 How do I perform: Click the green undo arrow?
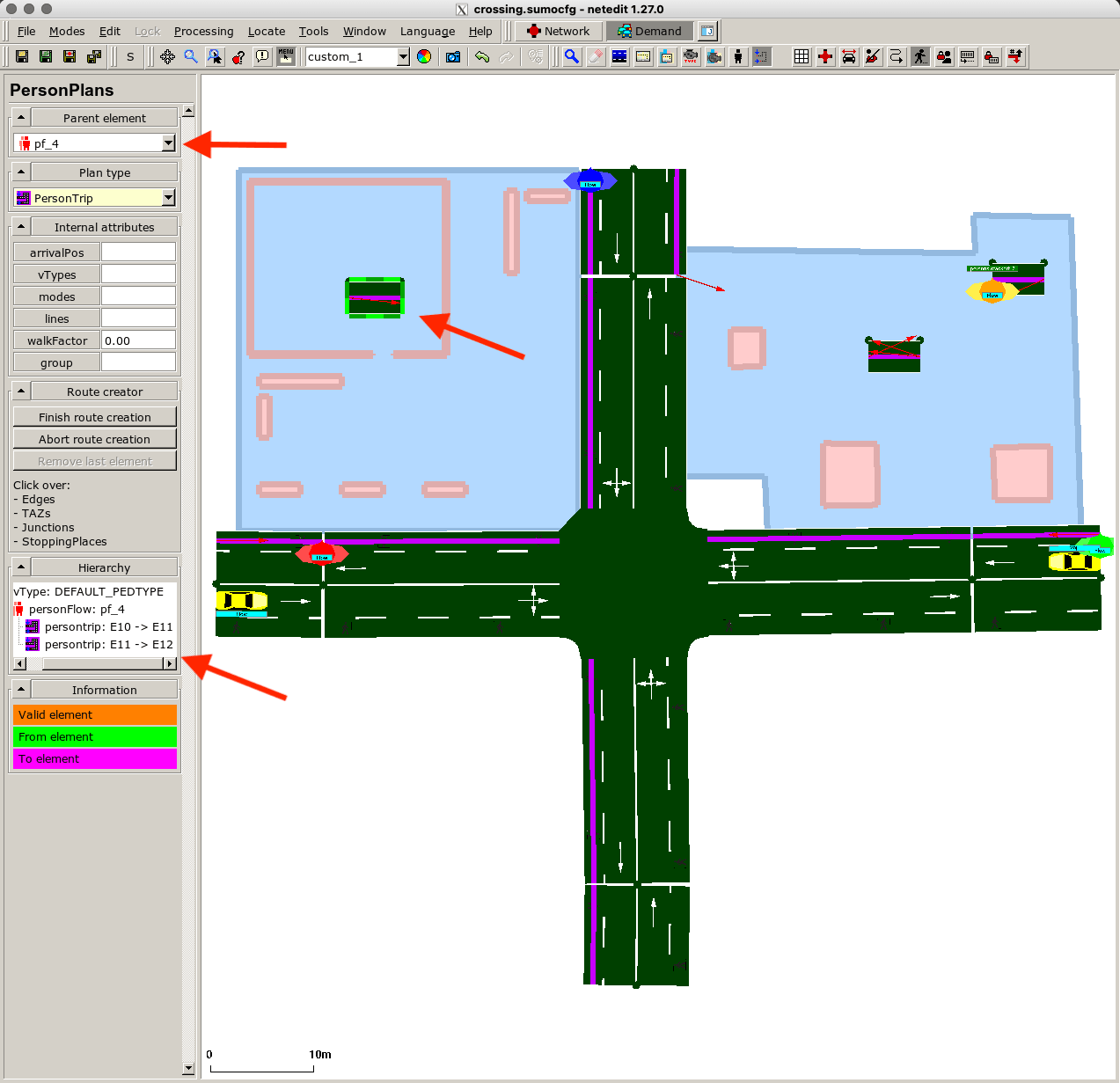click(482, 56)
